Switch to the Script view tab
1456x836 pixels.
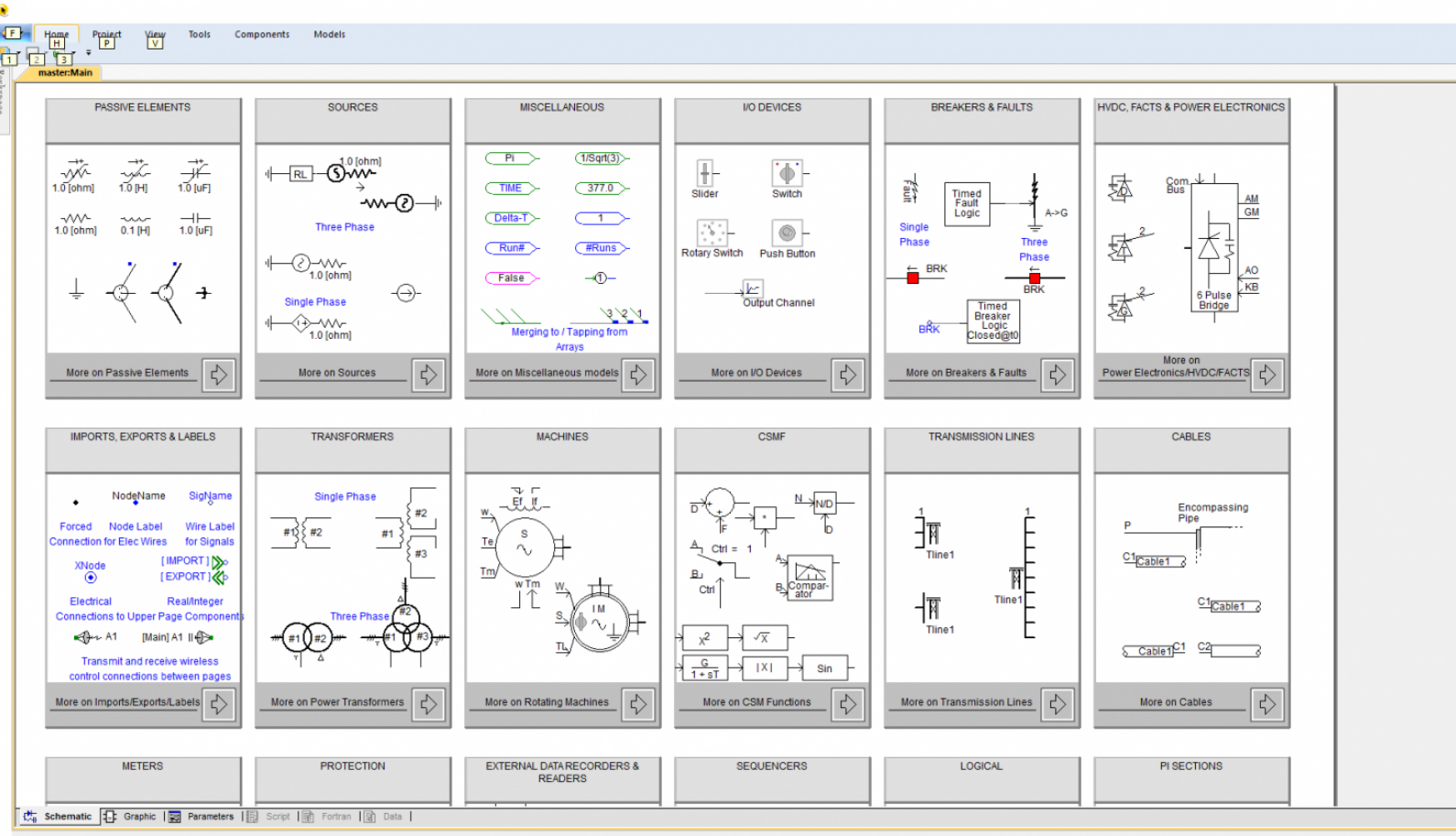pyautogui.click(x=269, y=817)
